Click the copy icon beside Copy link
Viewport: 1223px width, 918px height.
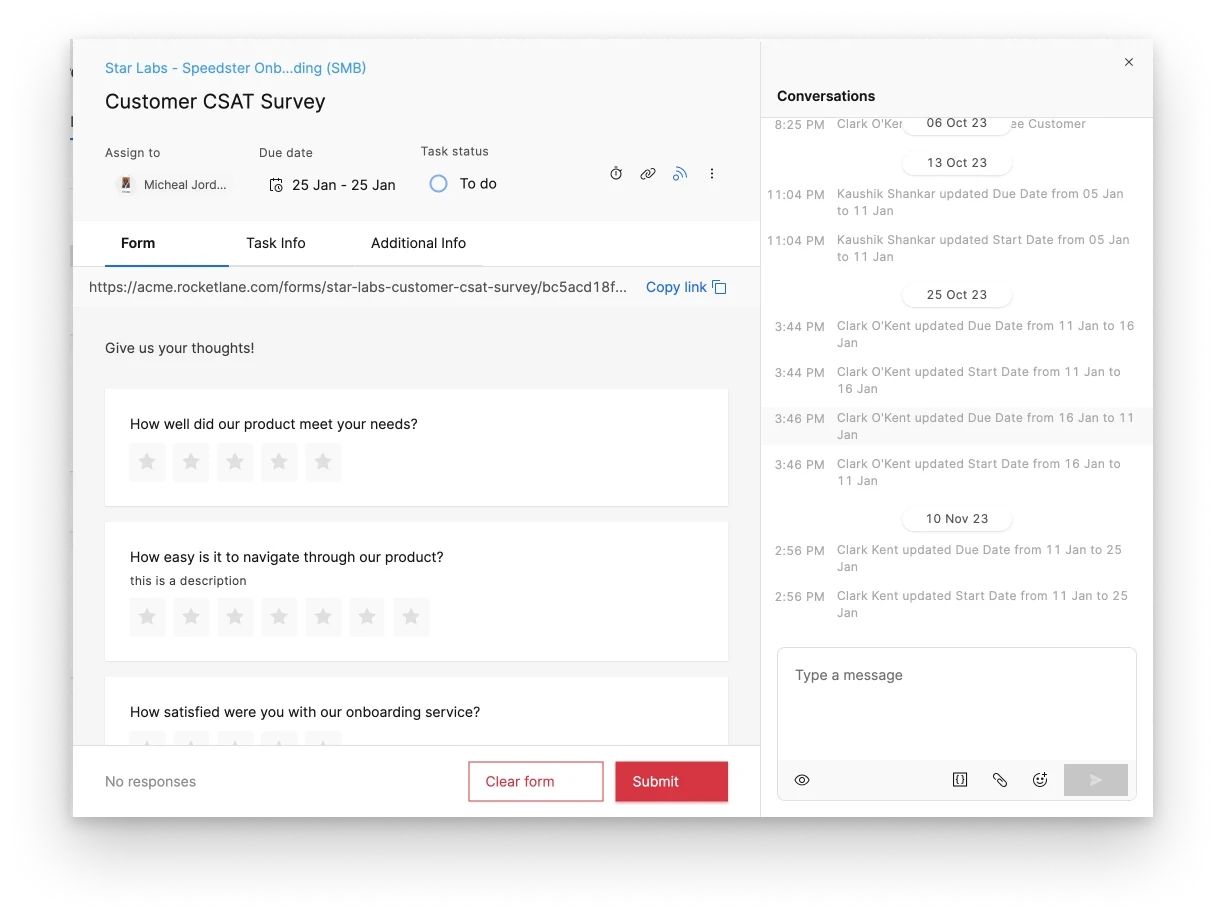719,287
